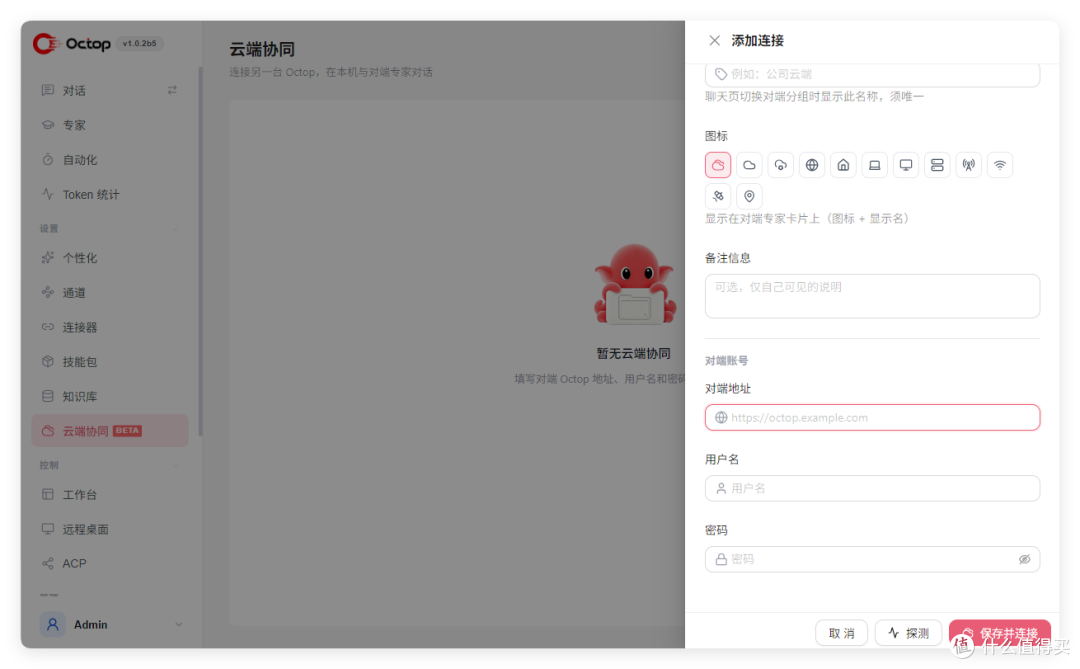The height and width of the screenshot is (669, 1080).
Task: Click the Octop logo
Action: pos(72,43)
